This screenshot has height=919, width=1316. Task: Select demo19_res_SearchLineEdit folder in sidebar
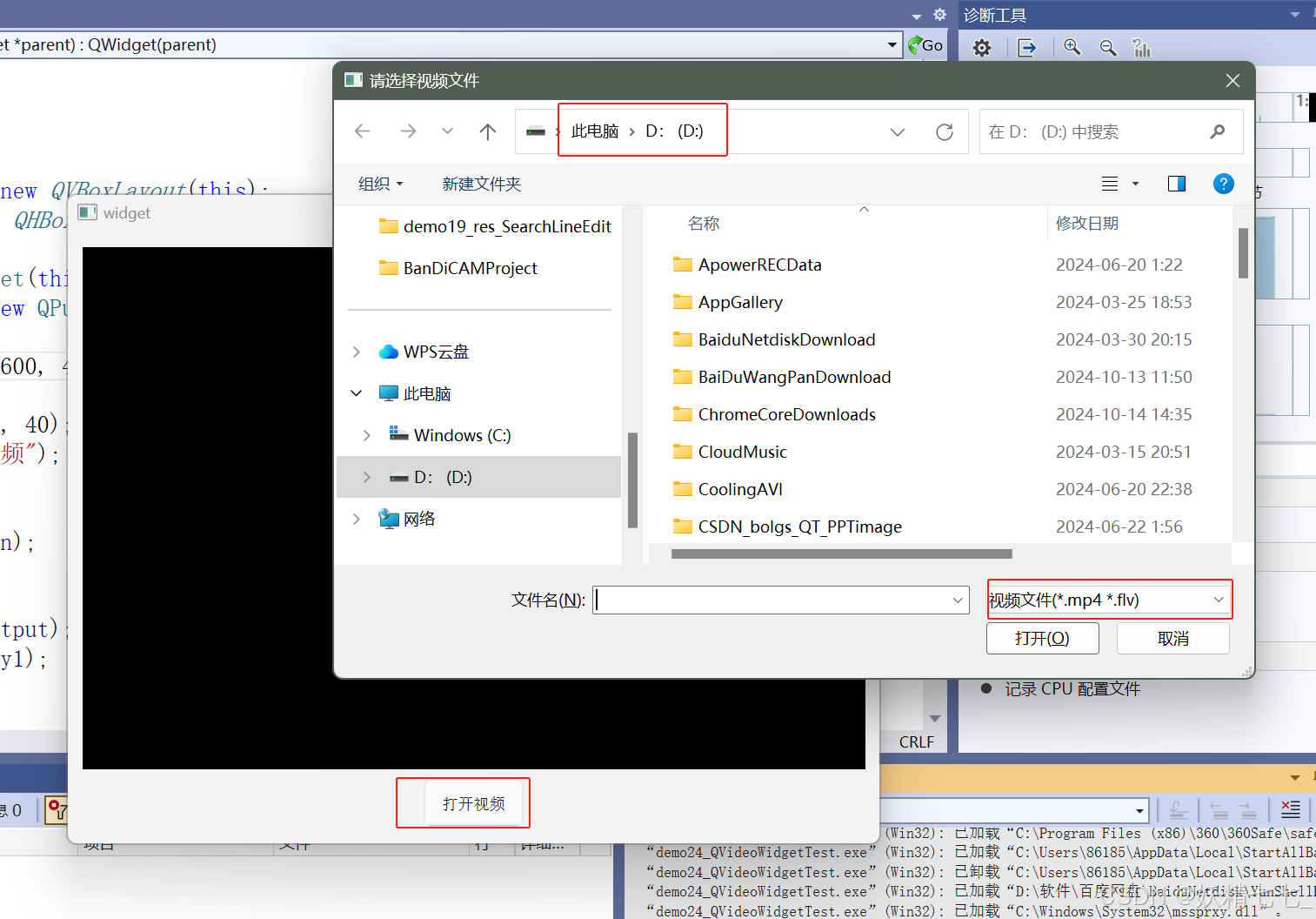pyautogui.click(x=495, y=226)
